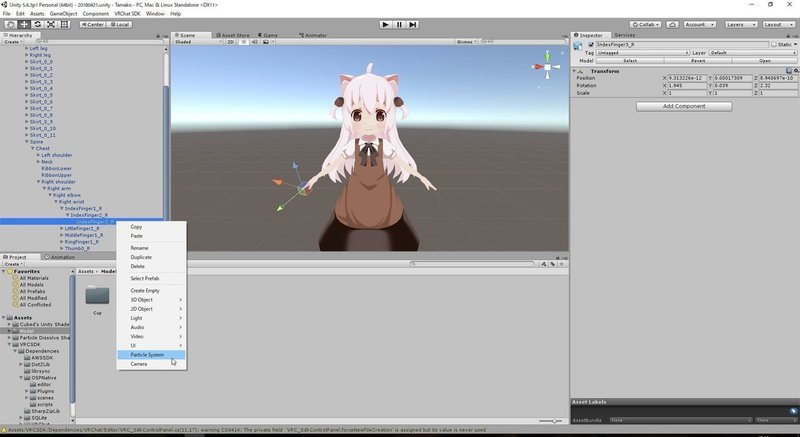
Task: Open the Static options dropdown arrow
Action: pyautogui.click(x=795, y=45)
